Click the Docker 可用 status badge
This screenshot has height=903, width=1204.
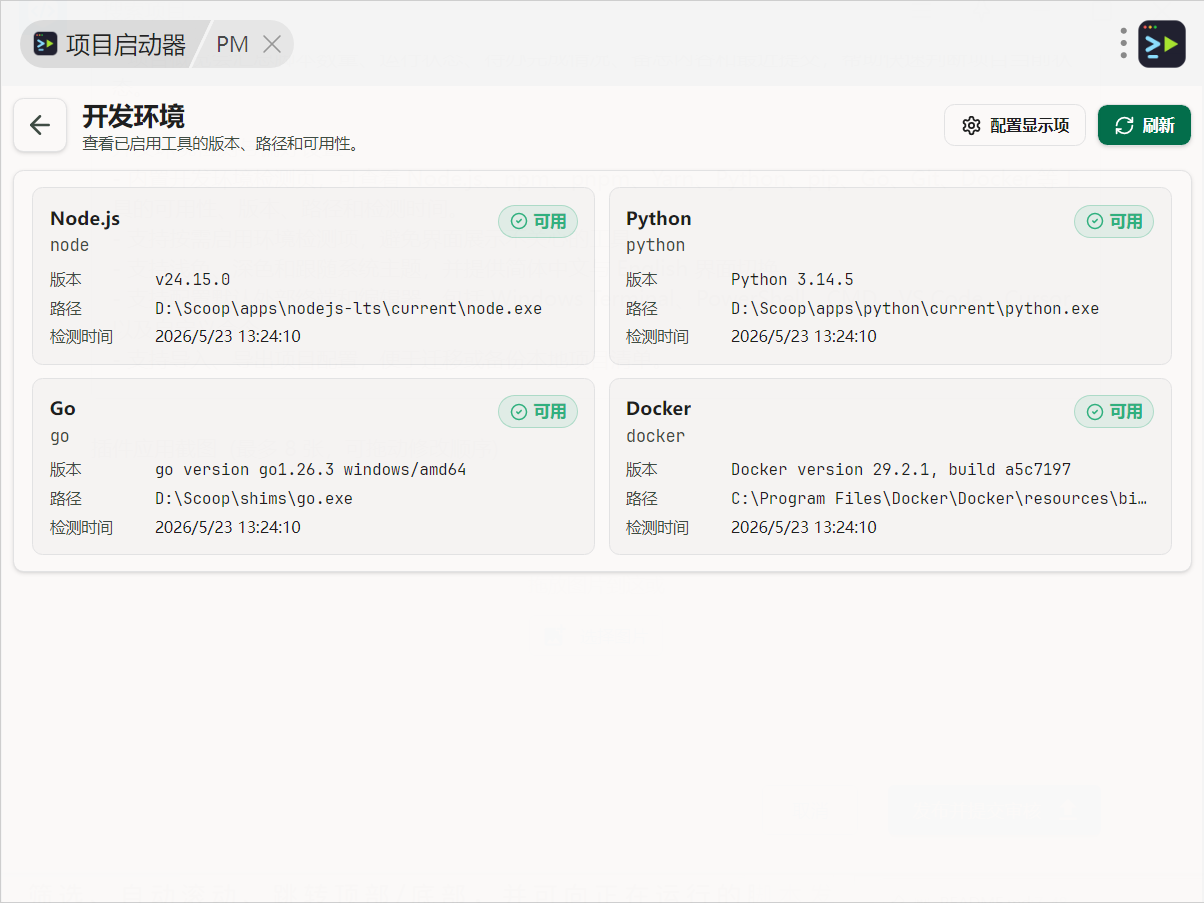click(x=1114, y=411)
